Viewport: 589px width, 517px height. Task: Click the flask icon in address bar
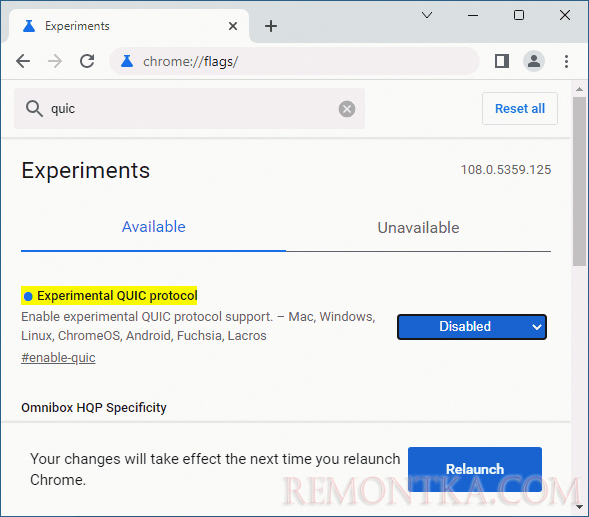point(127,61)
